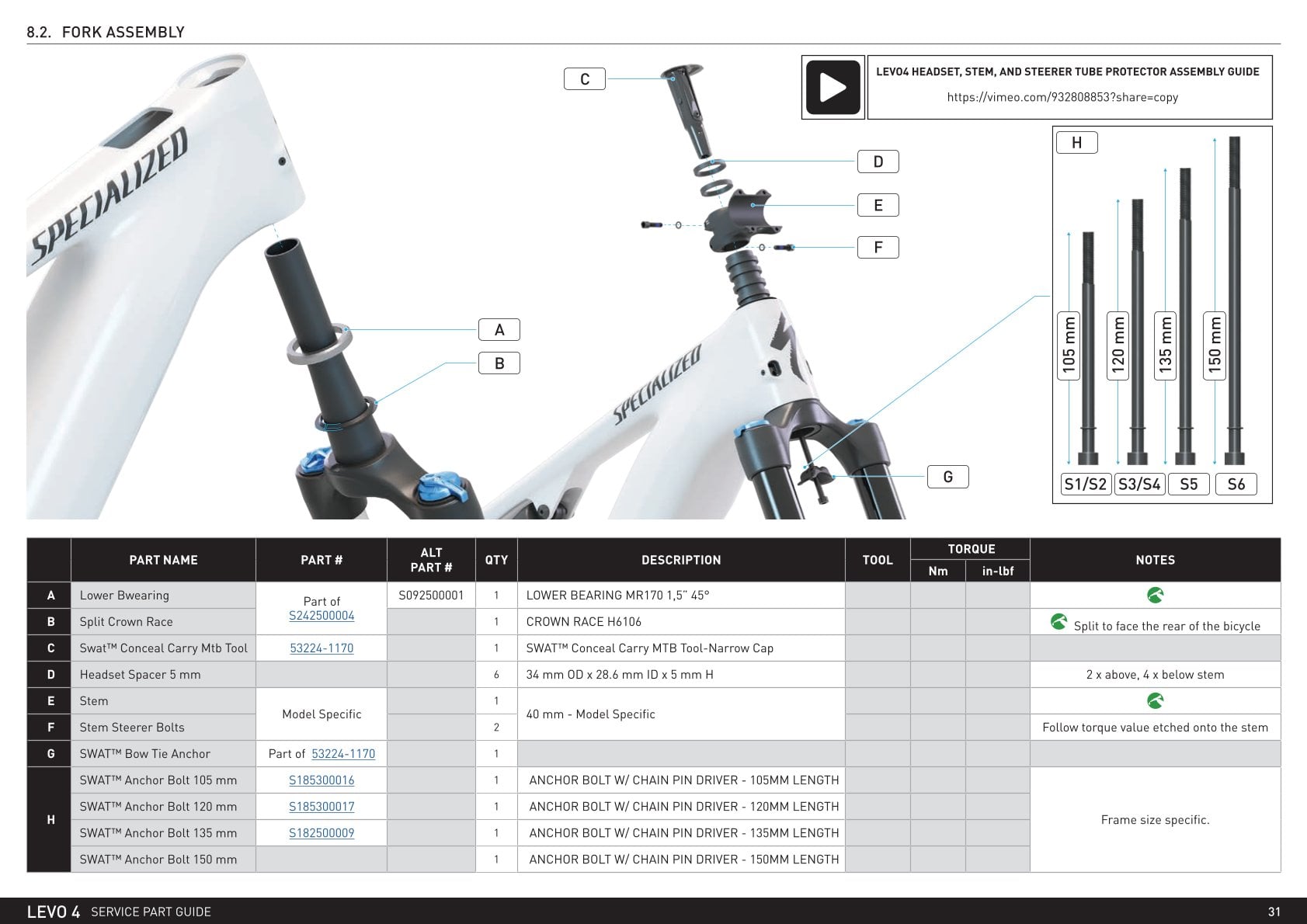Open part link S182500009
This screenshot has width=1307, height=924.
click(x=322, y=833)
